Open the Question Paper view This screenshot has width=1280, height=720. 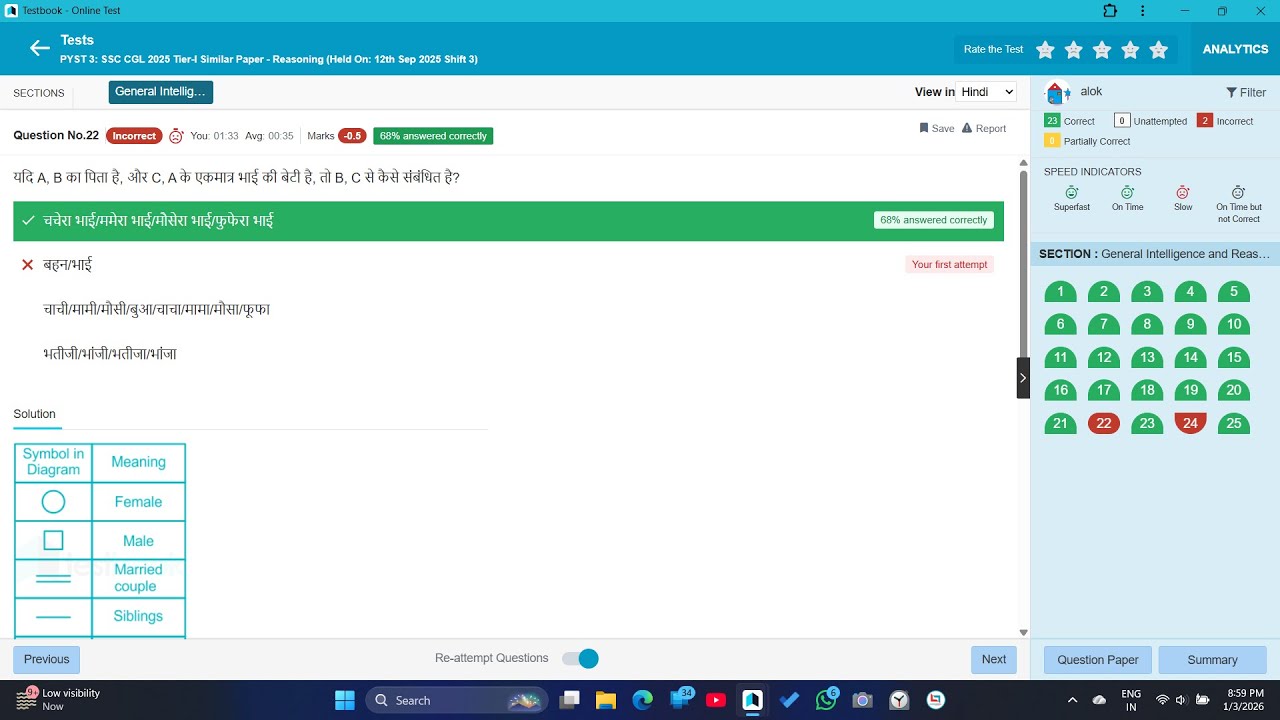pos(1098,660)
